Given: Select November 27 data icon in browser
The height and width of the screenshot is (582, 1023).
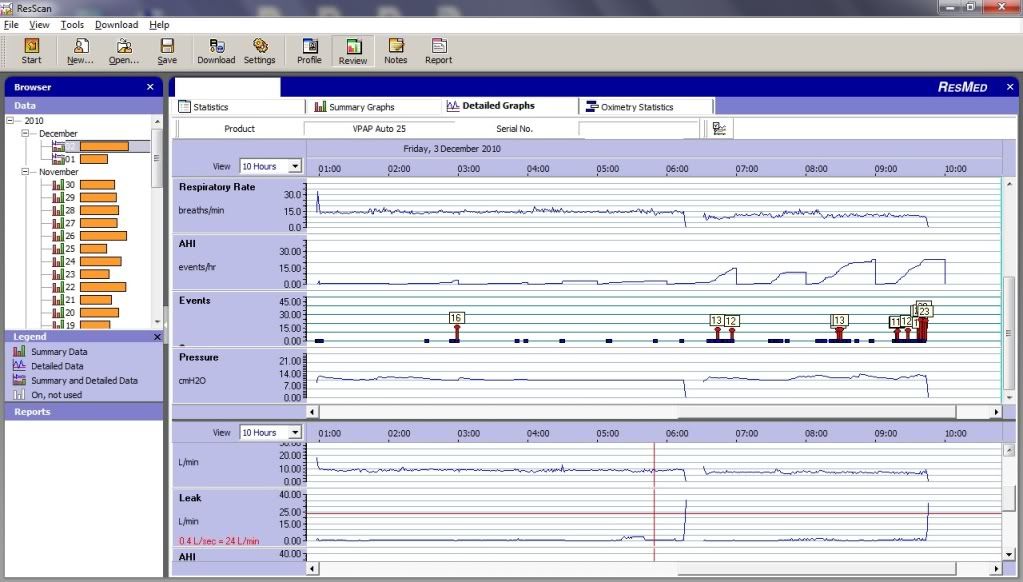Looking at the screenshot, I should (58, 223).
